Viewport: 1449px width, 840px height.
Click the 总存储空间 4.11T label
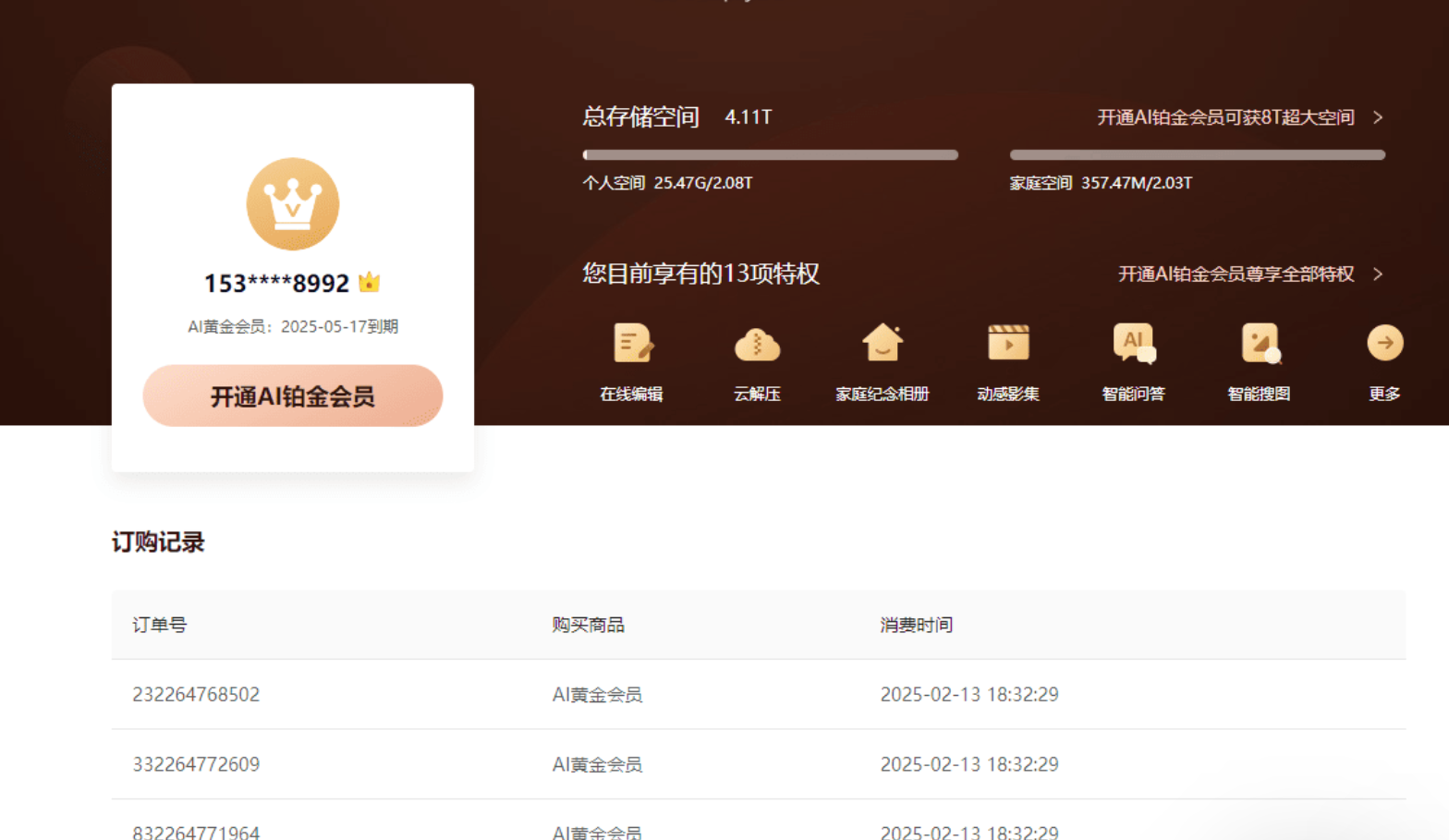click(676, 117)
